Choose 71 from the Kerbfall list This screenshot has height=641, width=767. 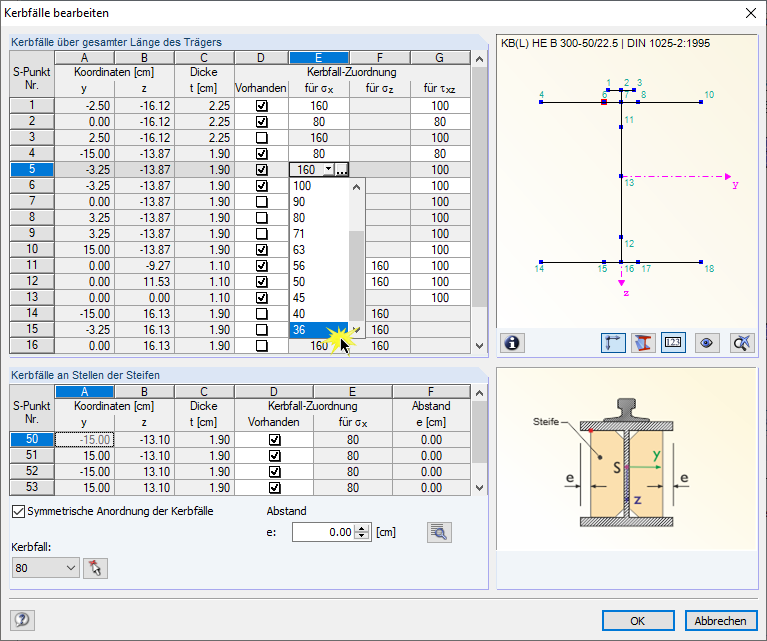(320, 234)
